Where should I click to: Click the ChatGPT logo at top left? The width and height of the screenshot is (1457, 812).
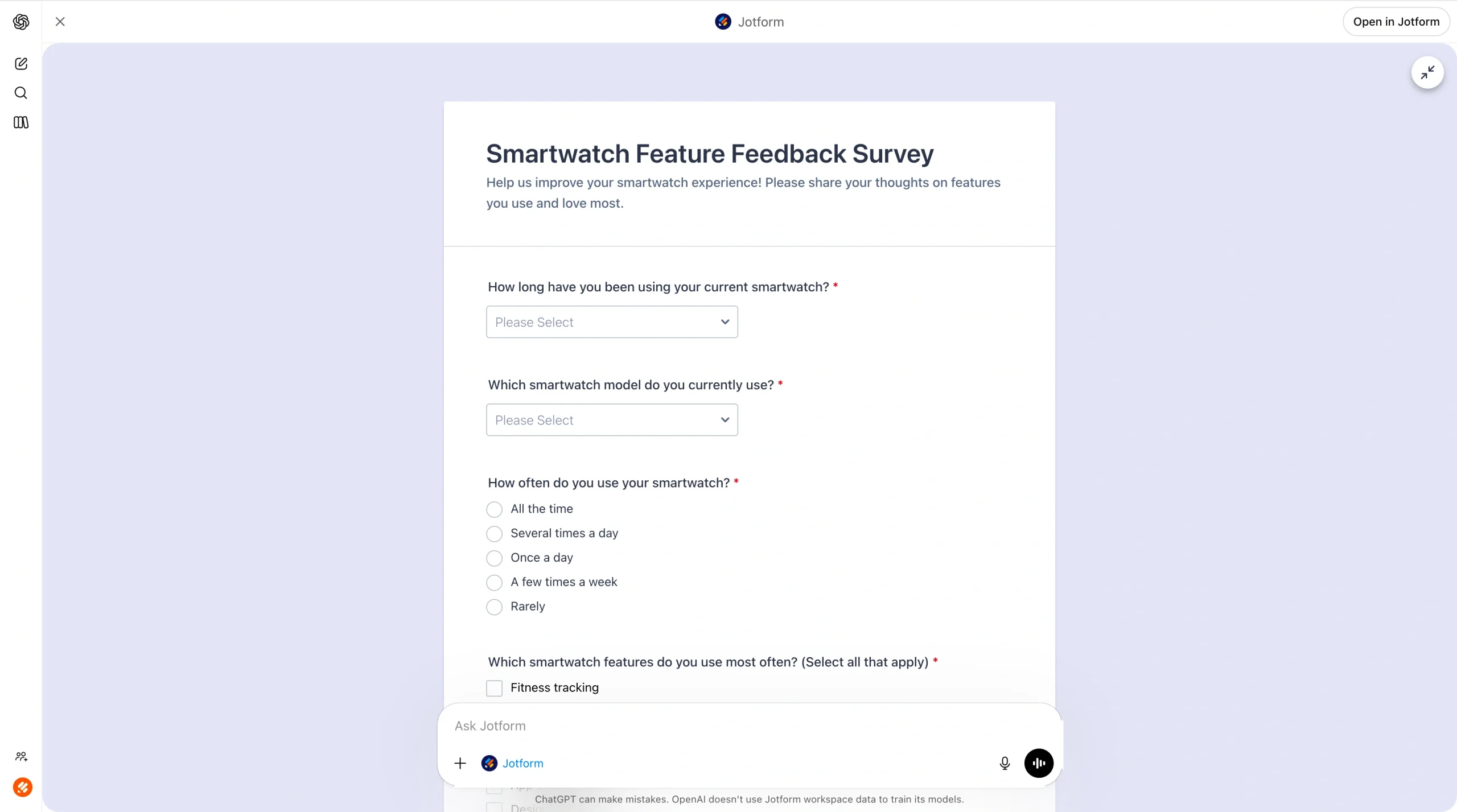21,22
